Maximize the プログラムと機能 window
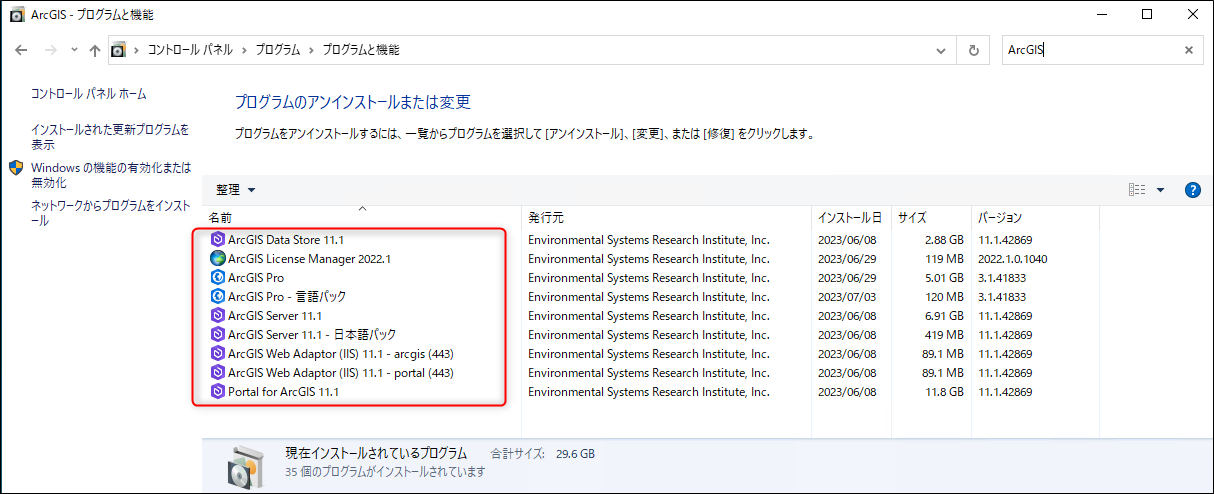This screenshot has height=494, width=1214. [1146, 15]
